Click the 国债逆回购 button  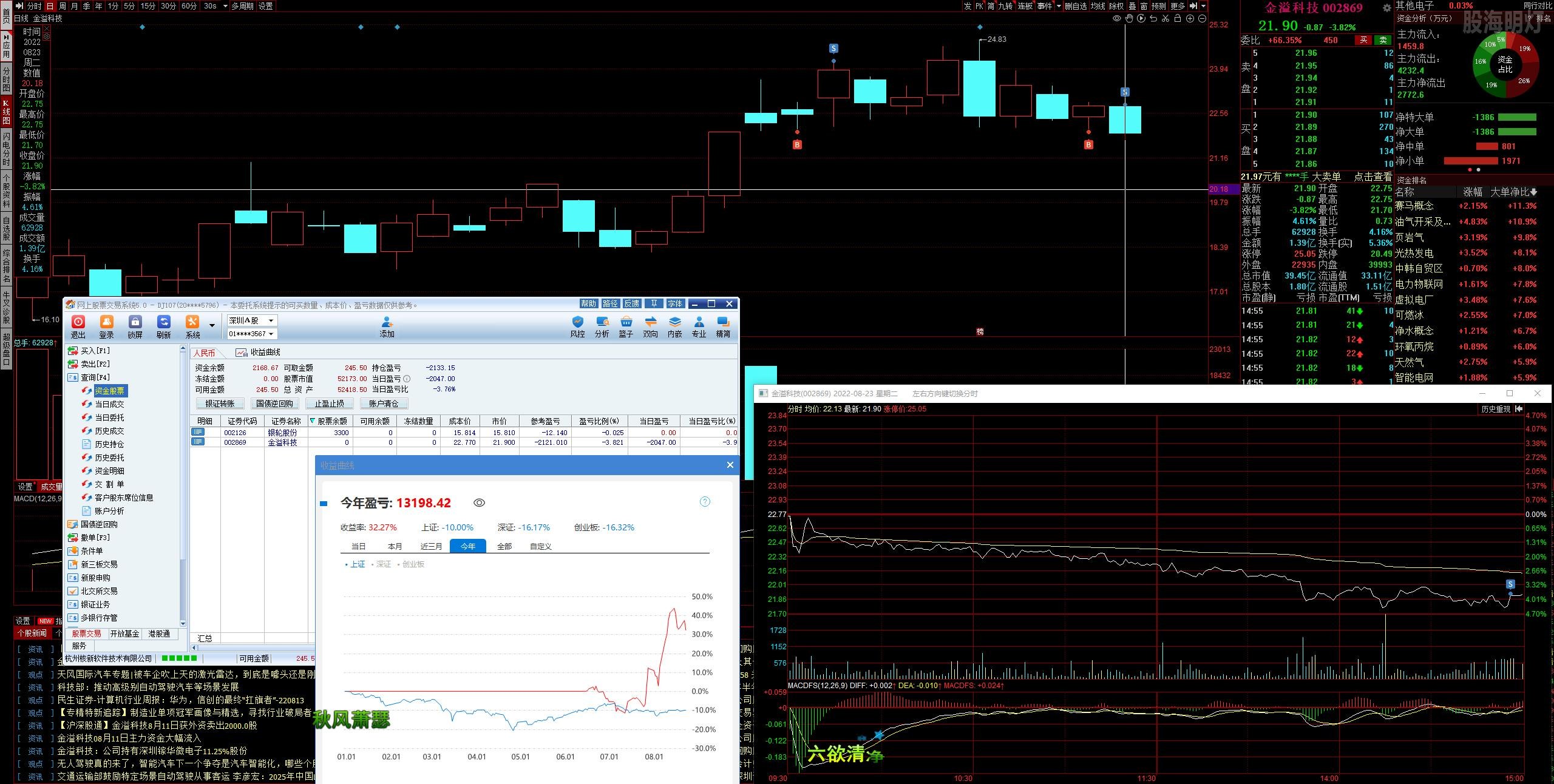coord(274,404)
